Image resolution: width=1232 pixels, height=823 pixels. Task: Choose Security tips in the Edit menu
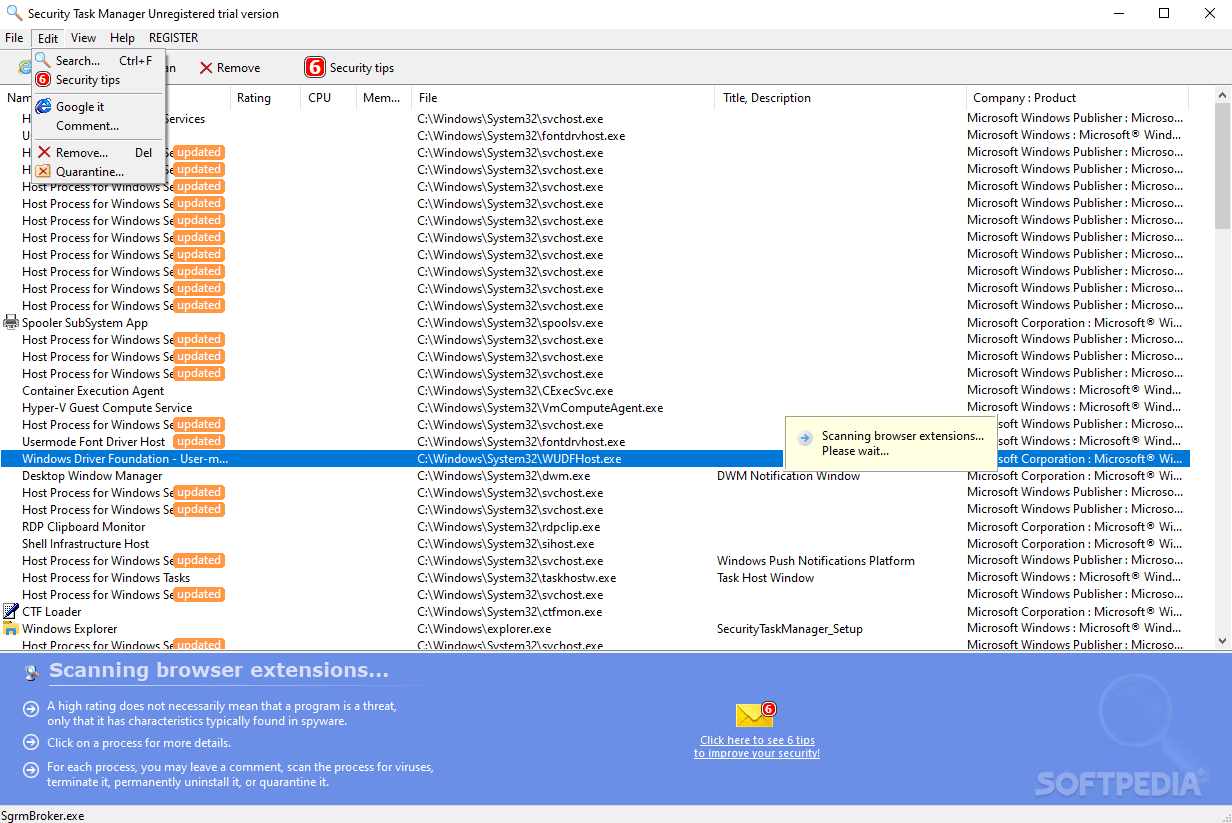tap(98, 80)
